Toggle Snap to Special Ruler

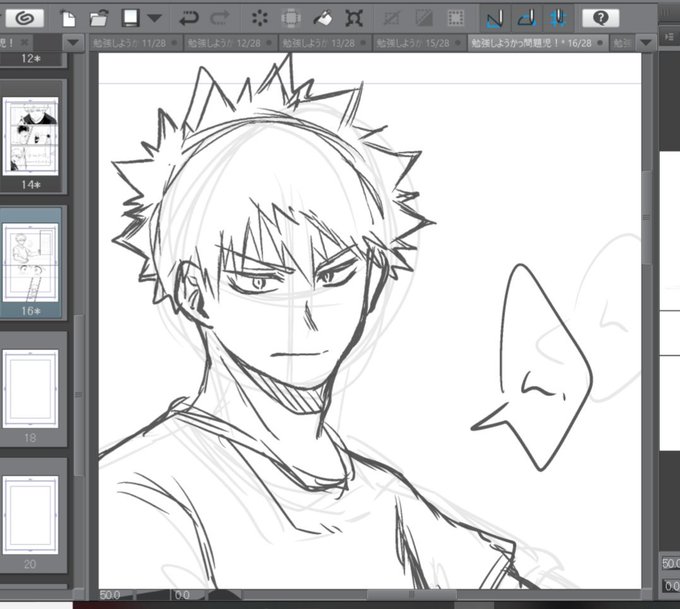click(x=526, y=19)
